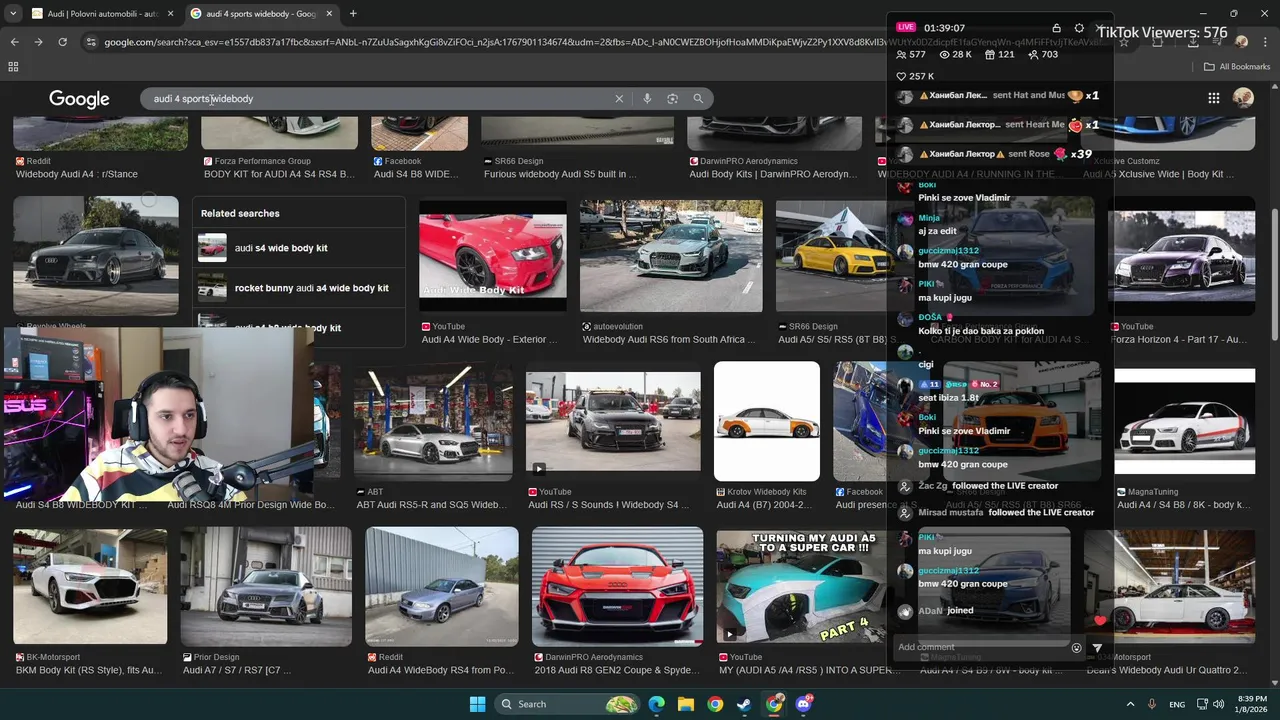The height and width of the screenshot is (720, 1280).
Task: Click the TikTok Add comment field
Action: pos(980,647)
